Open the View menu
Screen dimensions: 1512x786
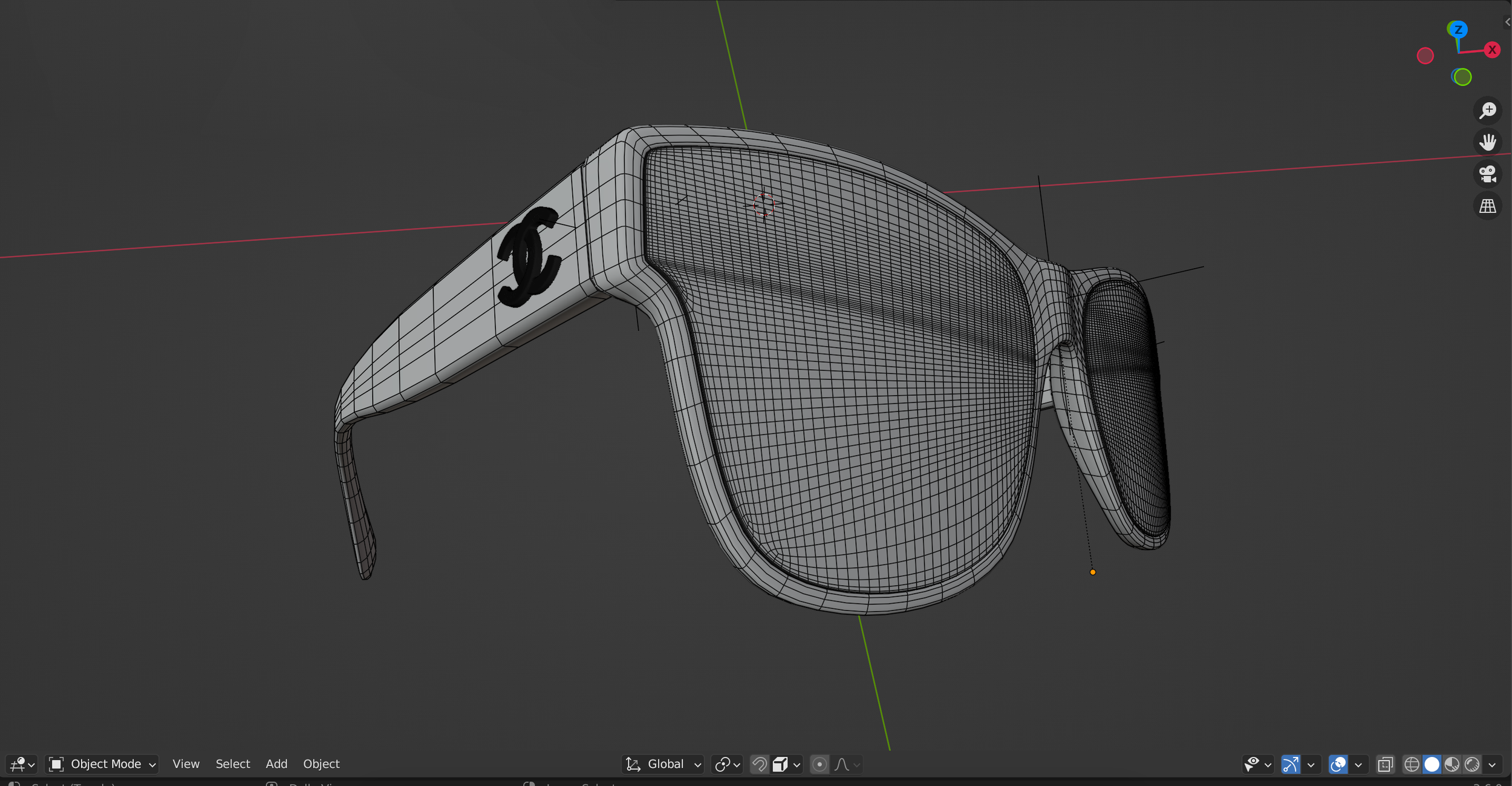point(186,764)
